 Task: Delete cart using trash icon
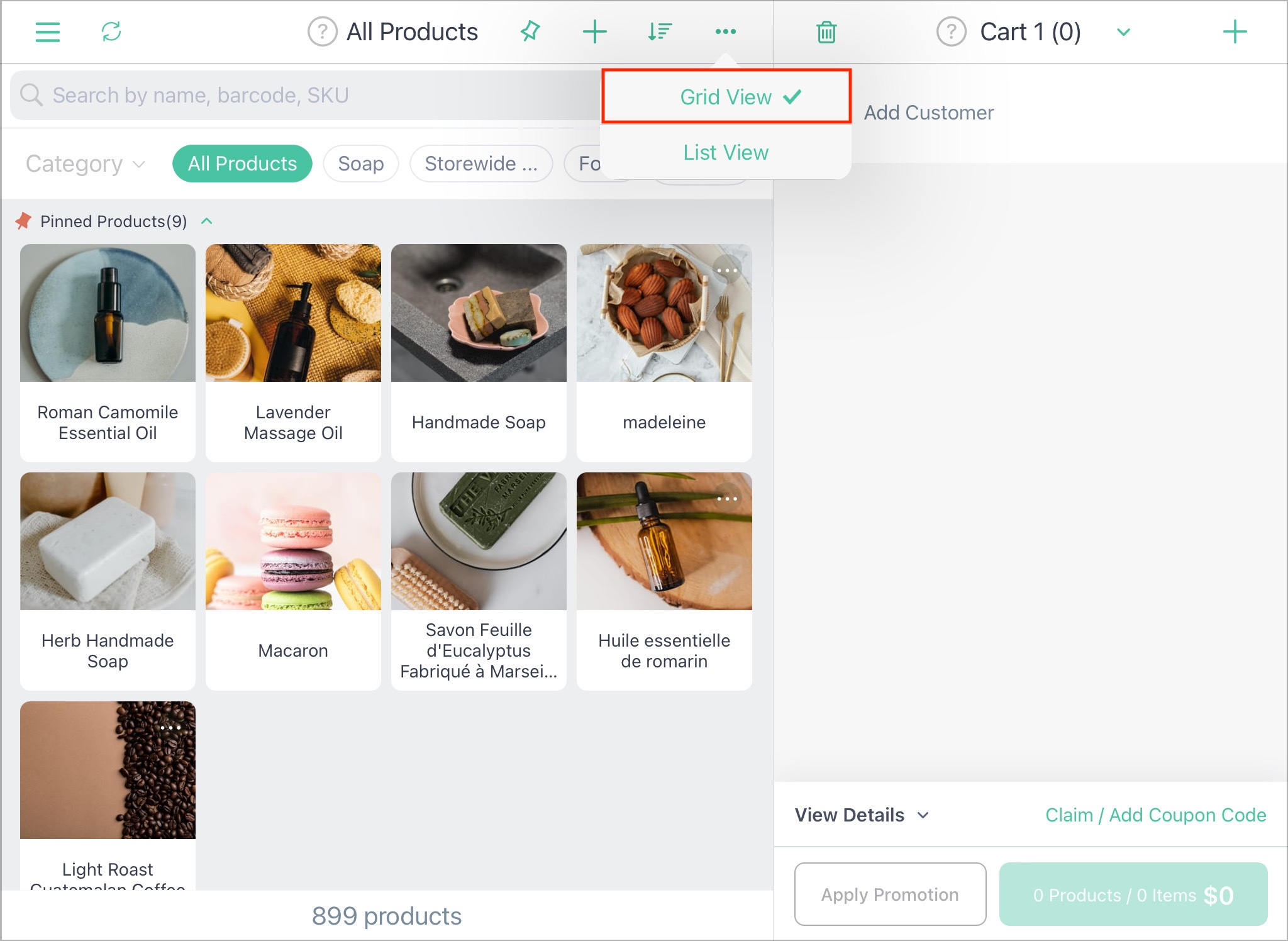tap(826, 31)
